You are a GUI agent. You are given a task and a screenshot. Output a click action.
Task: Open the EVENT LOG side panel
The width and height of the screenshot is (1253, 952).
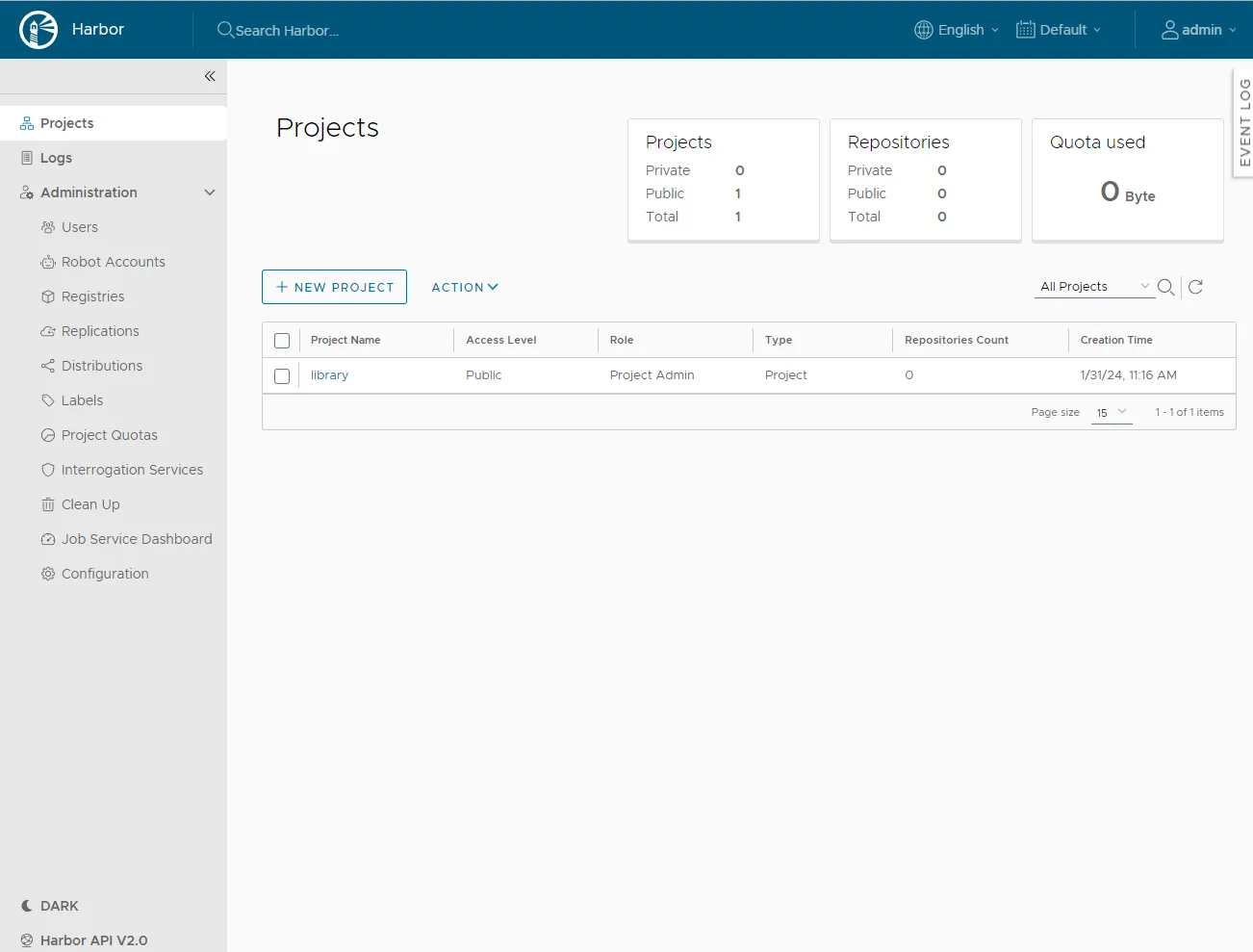tap(1243, 122)
